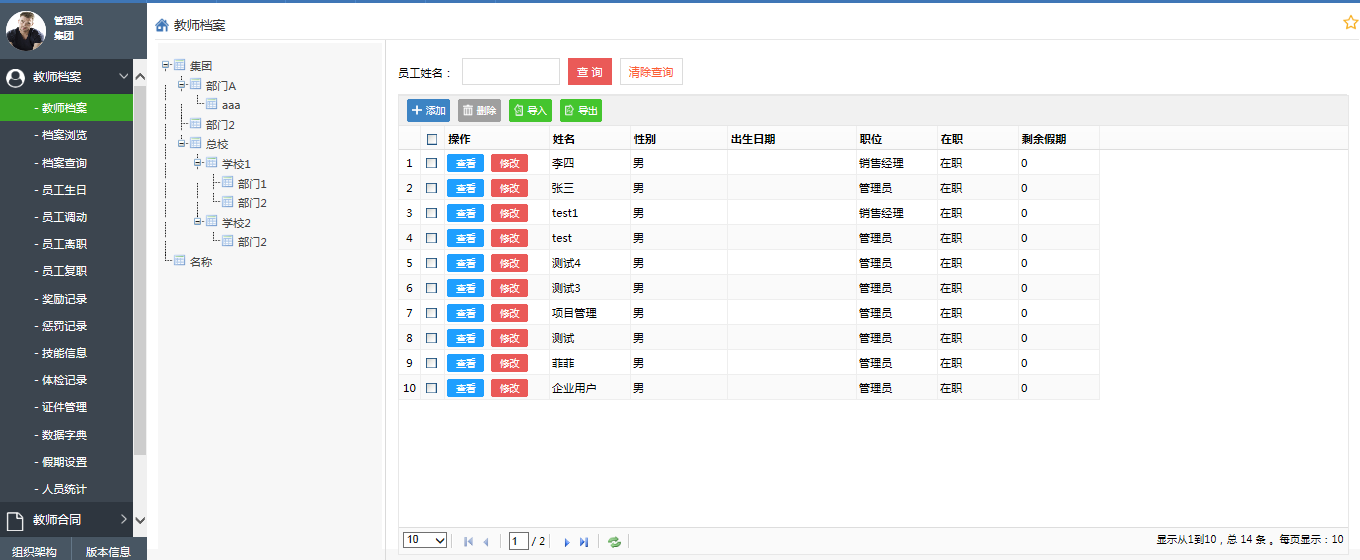Switch to the 版本信息 tab
1360x560 pixels.
[108, 551]
